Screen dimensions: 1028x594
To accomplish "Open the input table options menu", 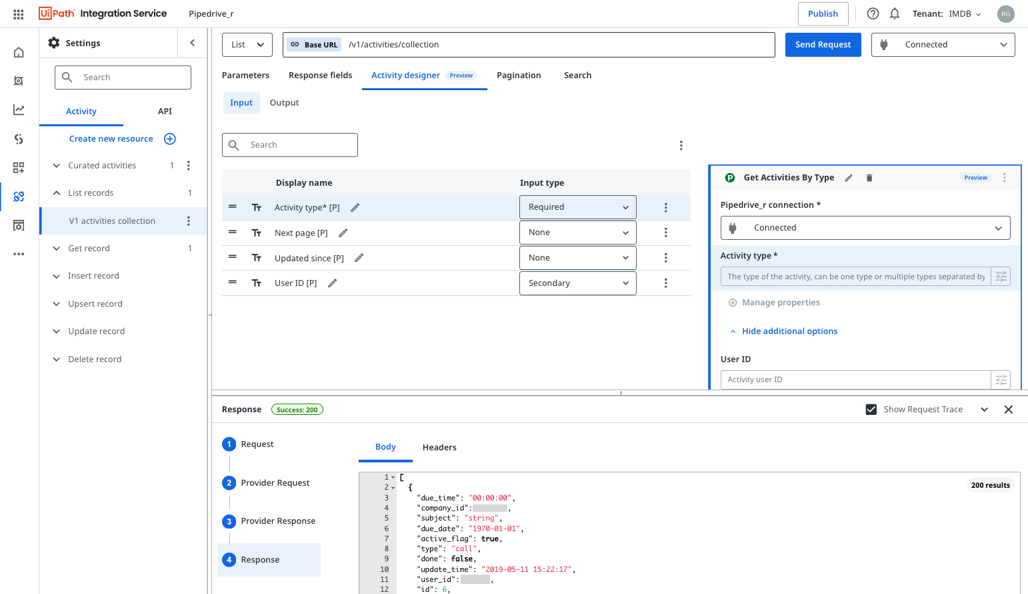I will (681, 146).
